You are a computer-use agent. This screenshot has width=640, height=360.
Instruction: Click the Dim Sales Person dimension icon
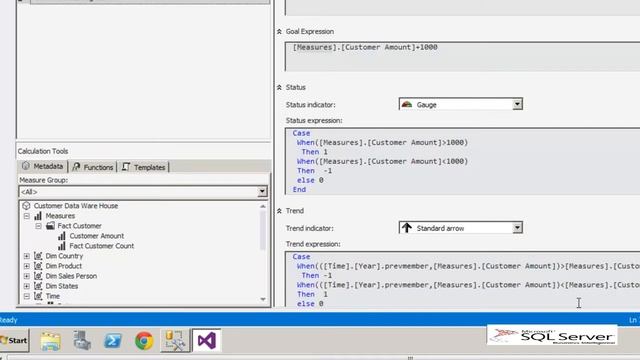(38, 276)
